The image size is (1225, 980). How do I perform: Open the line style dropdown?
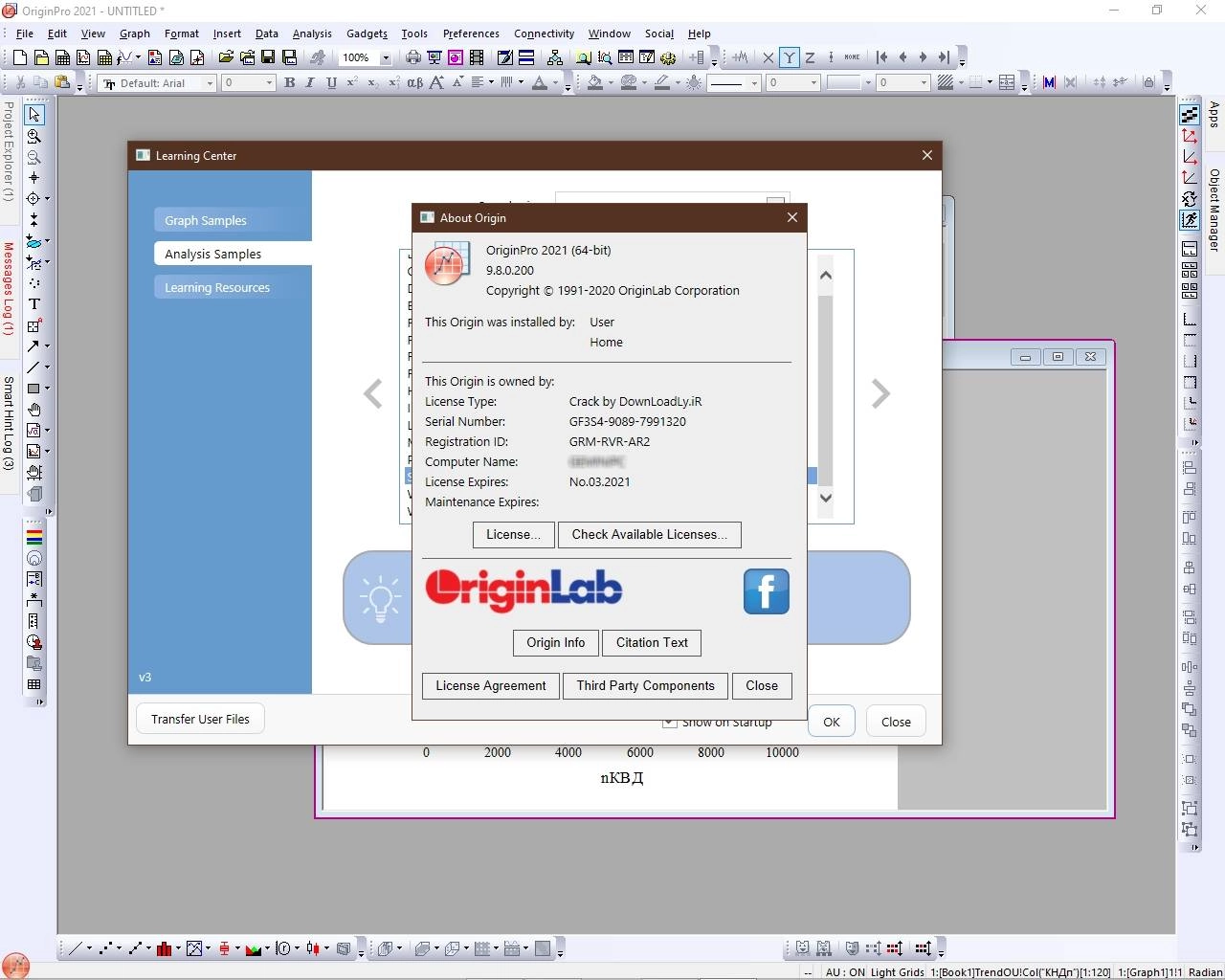[754, 83]
